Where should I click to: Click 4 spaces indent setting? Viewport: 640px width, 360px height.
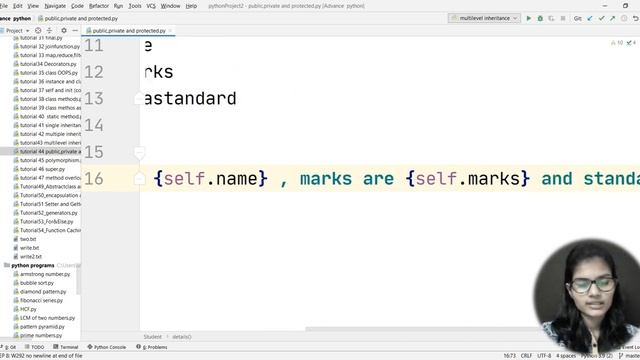[566, 356]
